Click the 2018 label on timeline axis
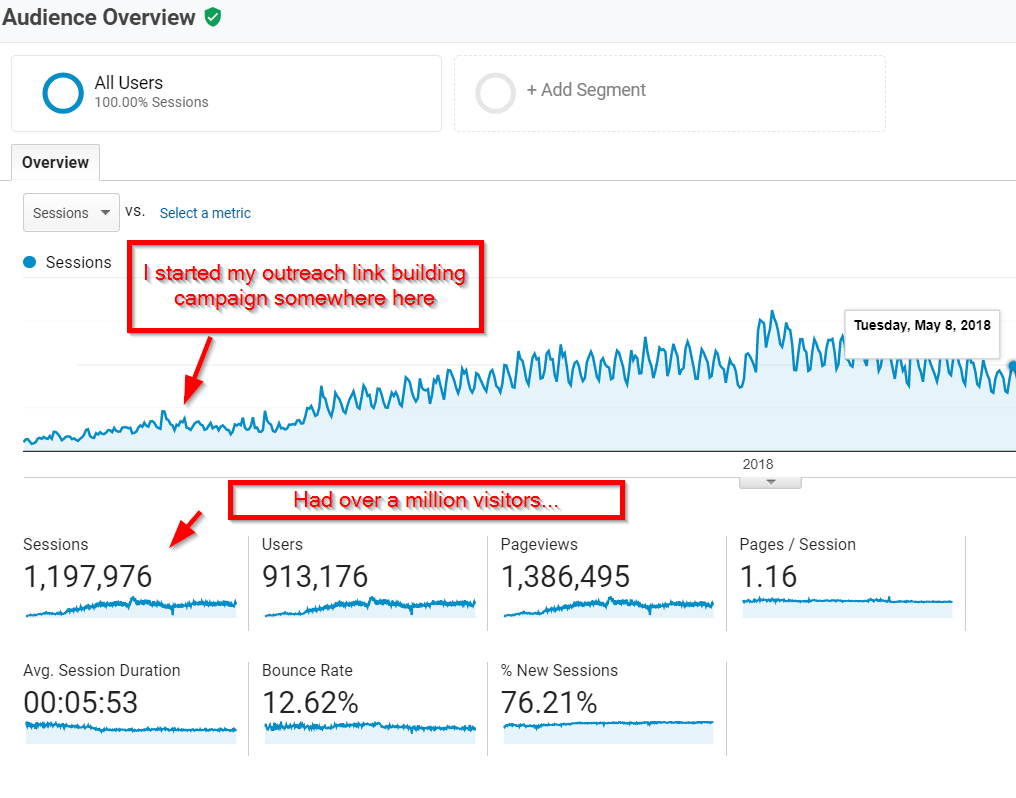Image resolution: width=1016 pixels, height=798 pixels. point(758,464)
